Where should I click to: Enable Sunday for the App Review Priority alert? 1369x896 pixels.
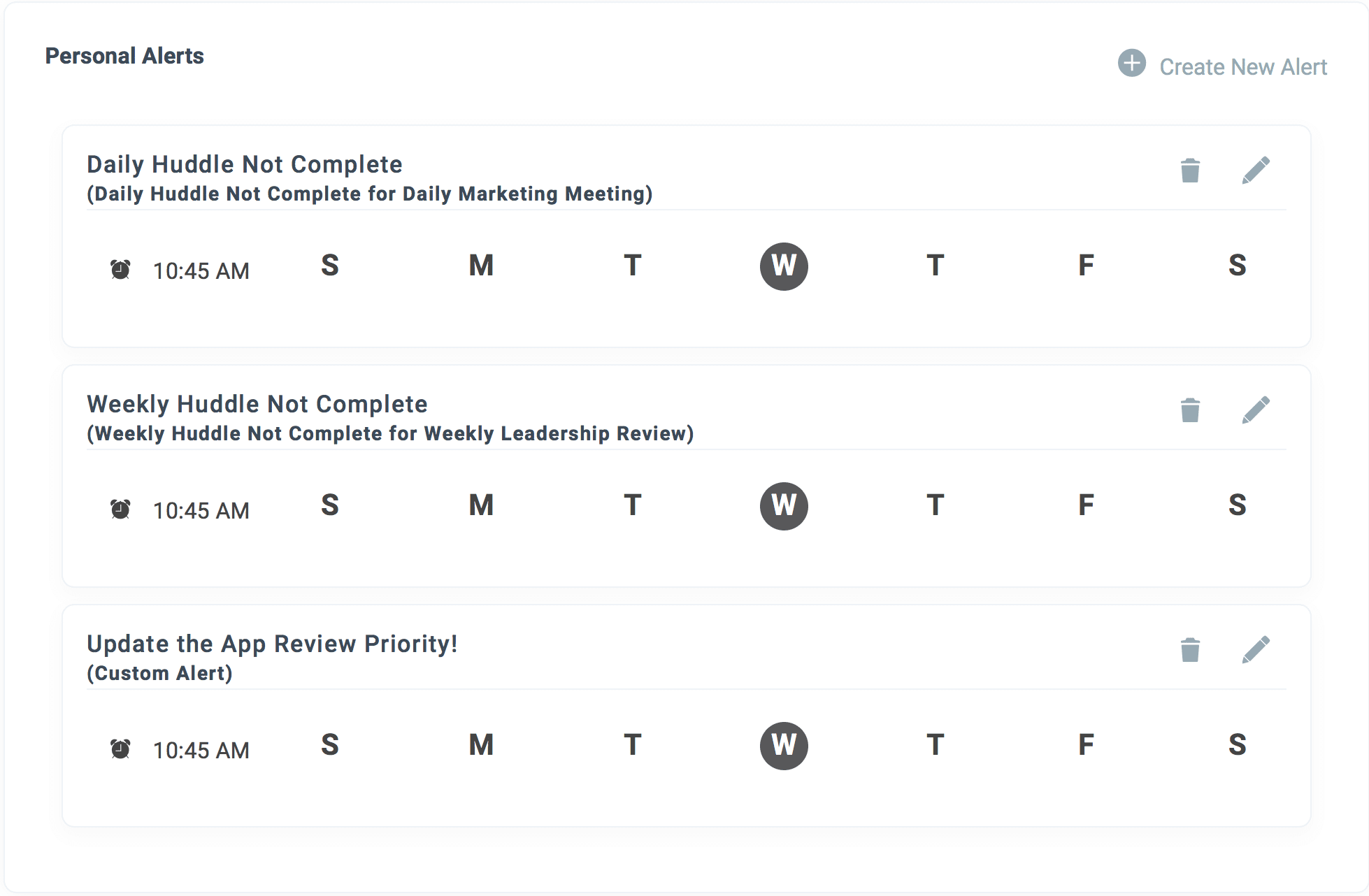point(330,745)
